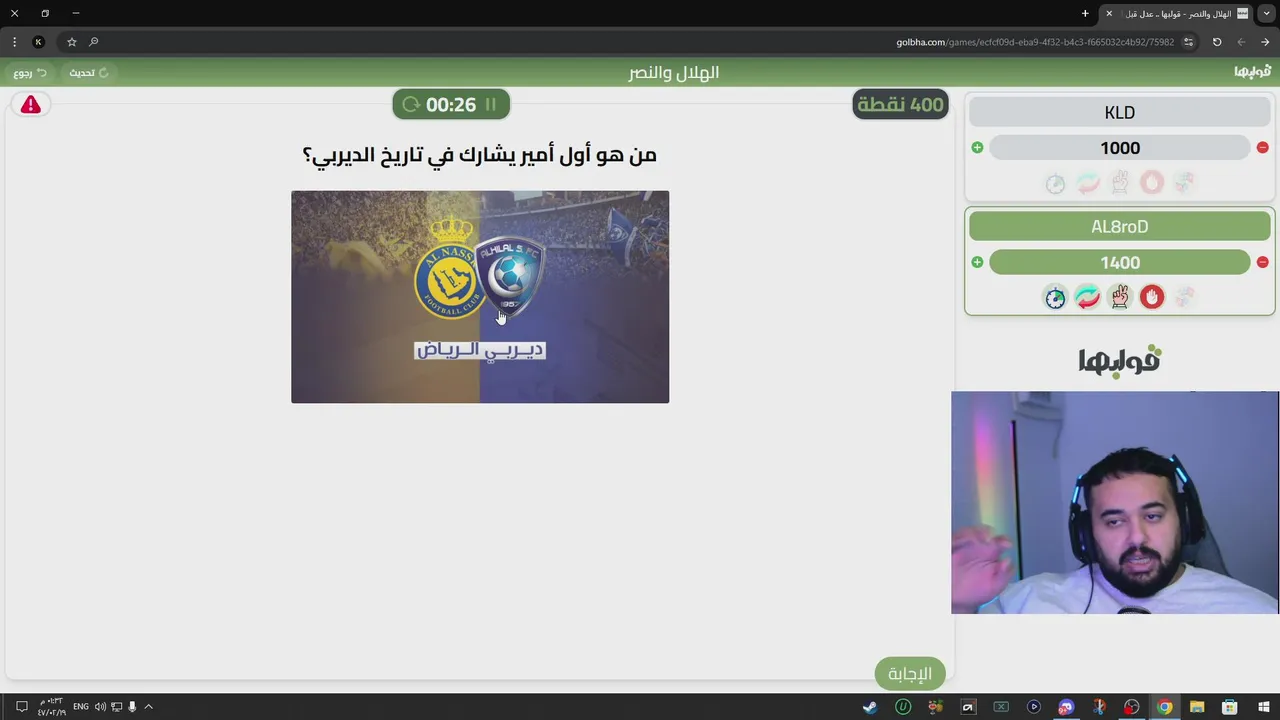Viewport: 1280px width, 720px height.
Task: Click the red warning report icon
Action: click(x=31, y=104)
